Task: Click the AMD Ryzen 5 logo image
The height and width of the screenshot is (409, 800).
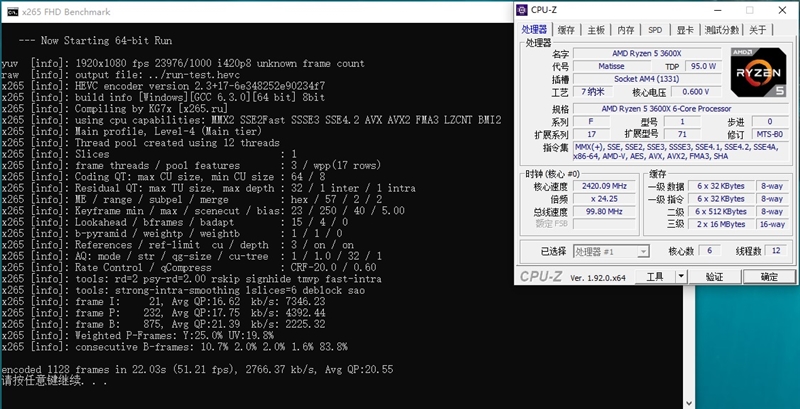Action: 758,72
